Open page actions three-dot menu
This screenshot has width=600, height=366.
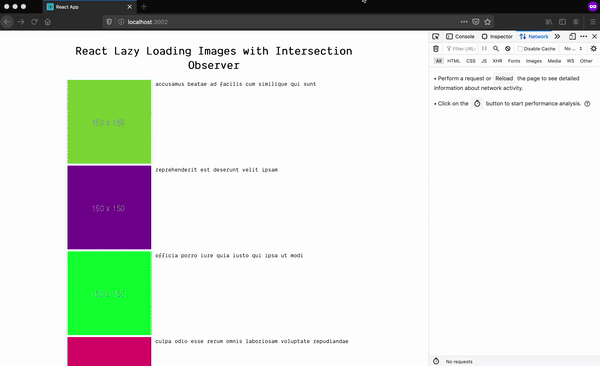click(464, 22)
